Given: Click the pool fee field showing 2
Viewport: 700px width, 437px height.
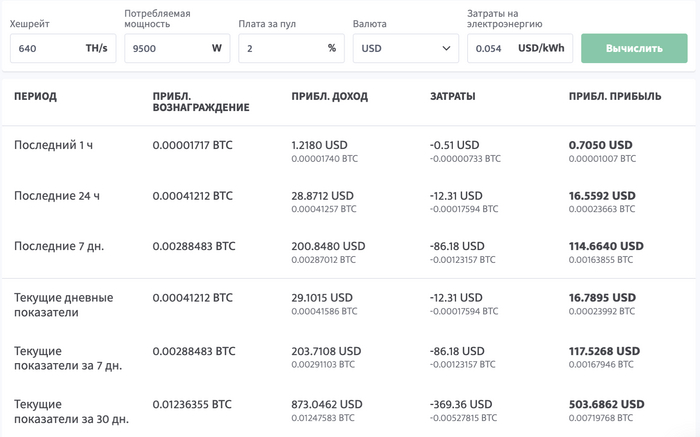Looking at the screenshot, I should click(x=280, y=48).
